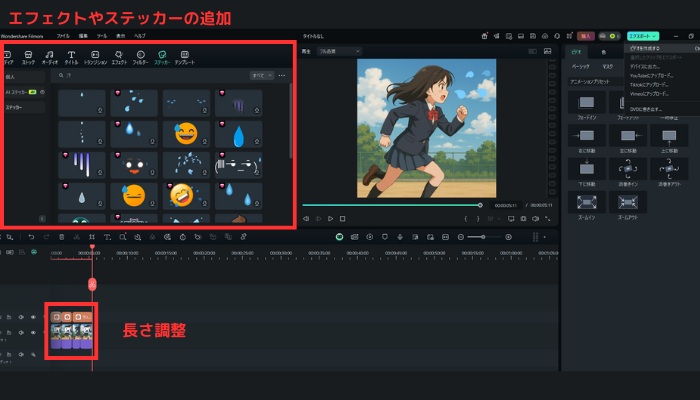700x400 pixels.
Task: Open the ファイル menu
Action: (63, 36)
